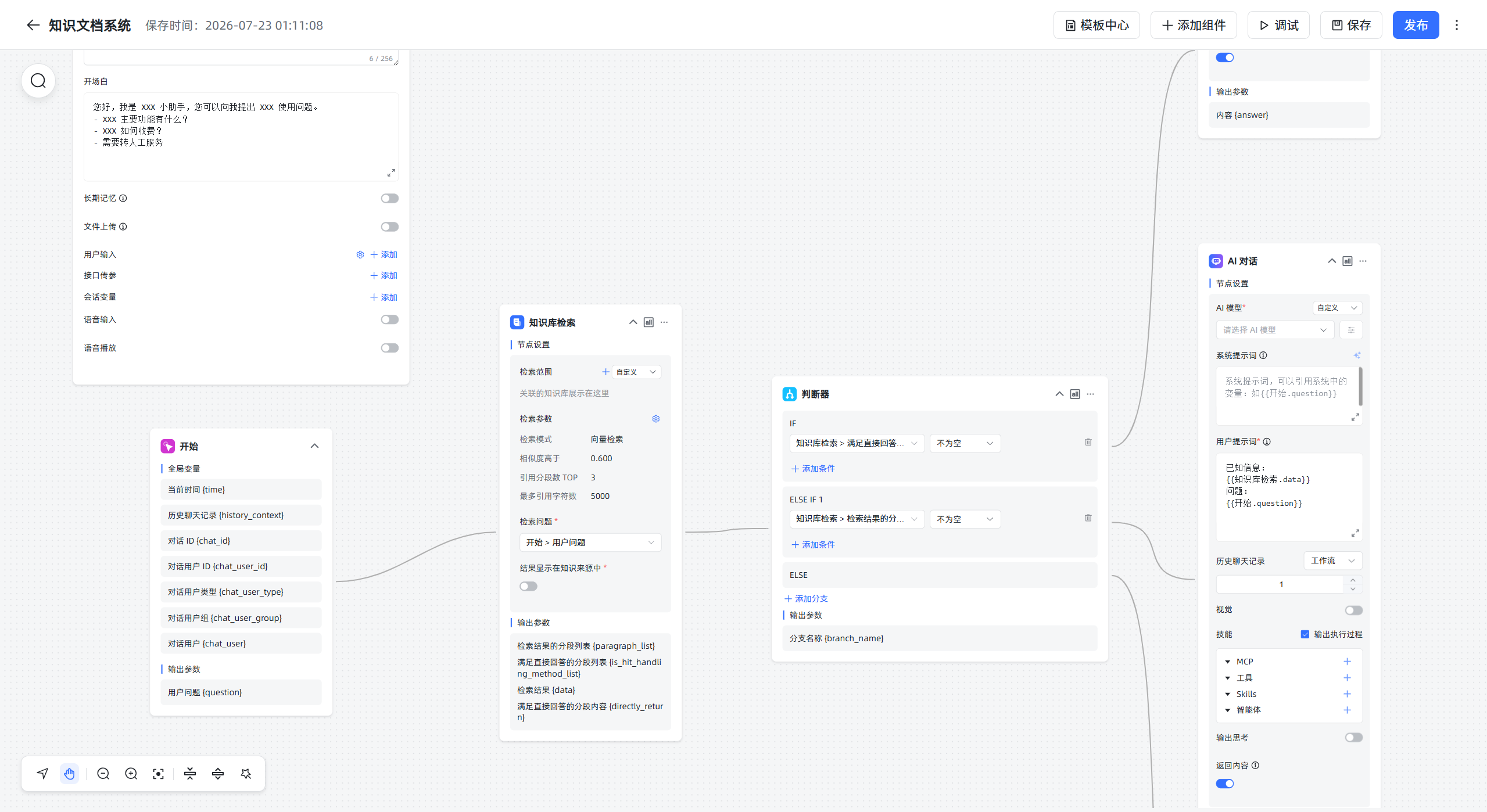Click the system prompt AI generate sparkle
This screenshot has width=1487, height=812.
(1357, 355)
